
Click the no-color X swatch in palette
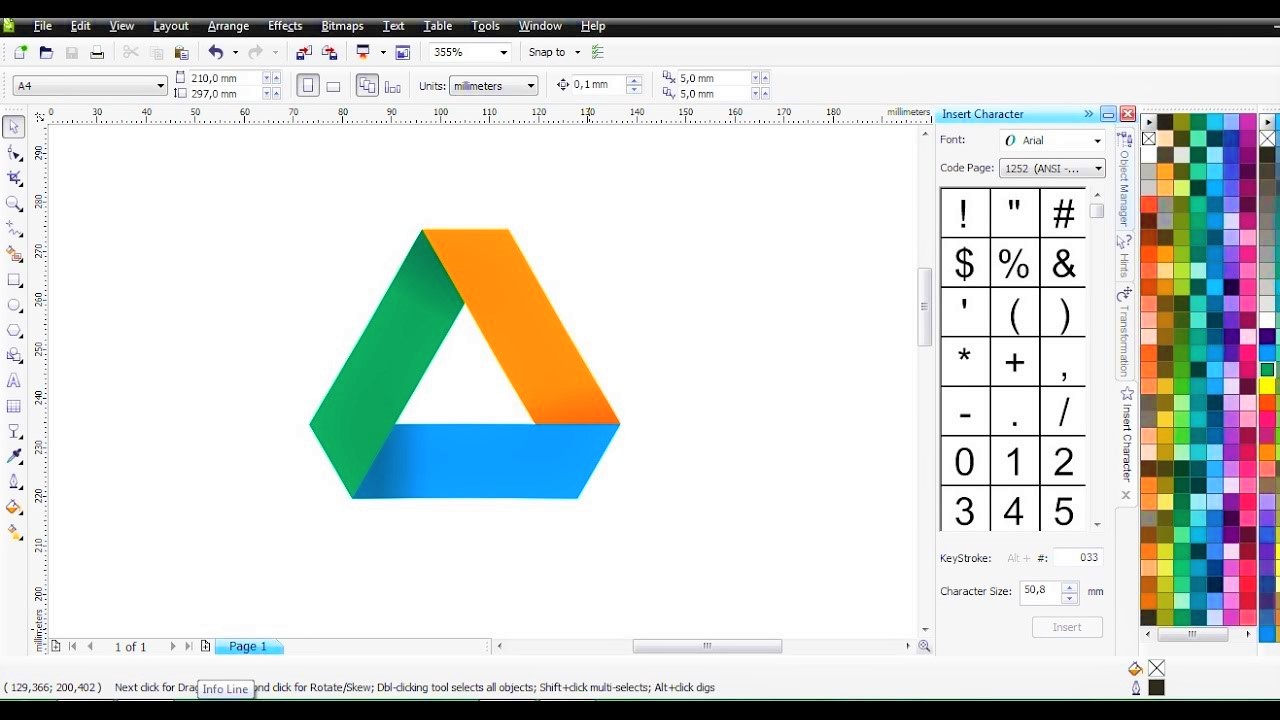click(x=1149, y=139)
